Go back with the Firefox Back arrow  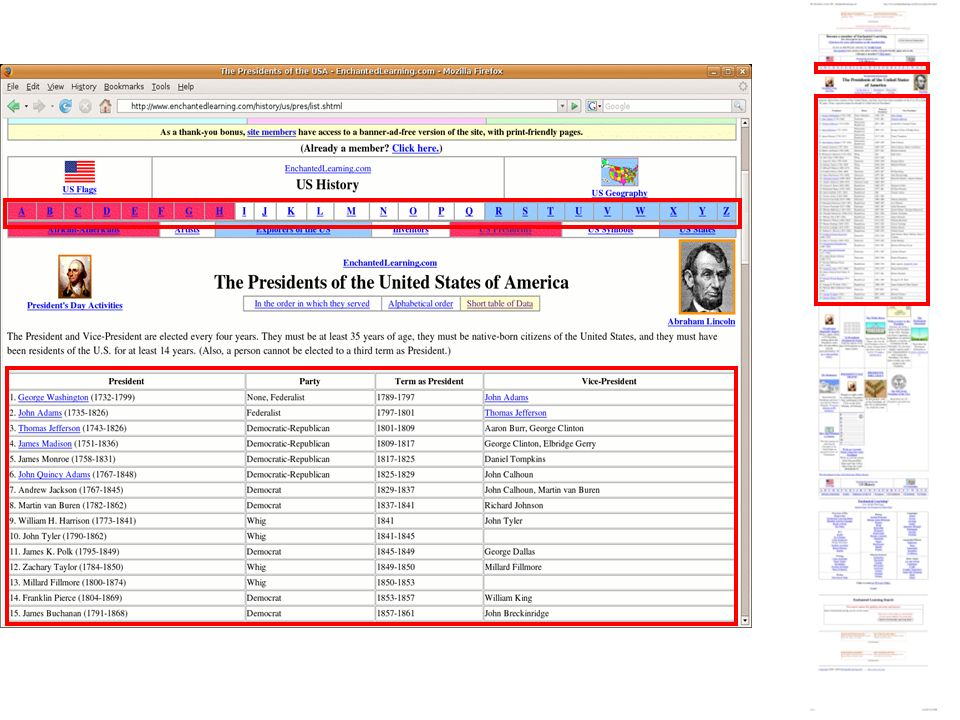coord(13,106)
